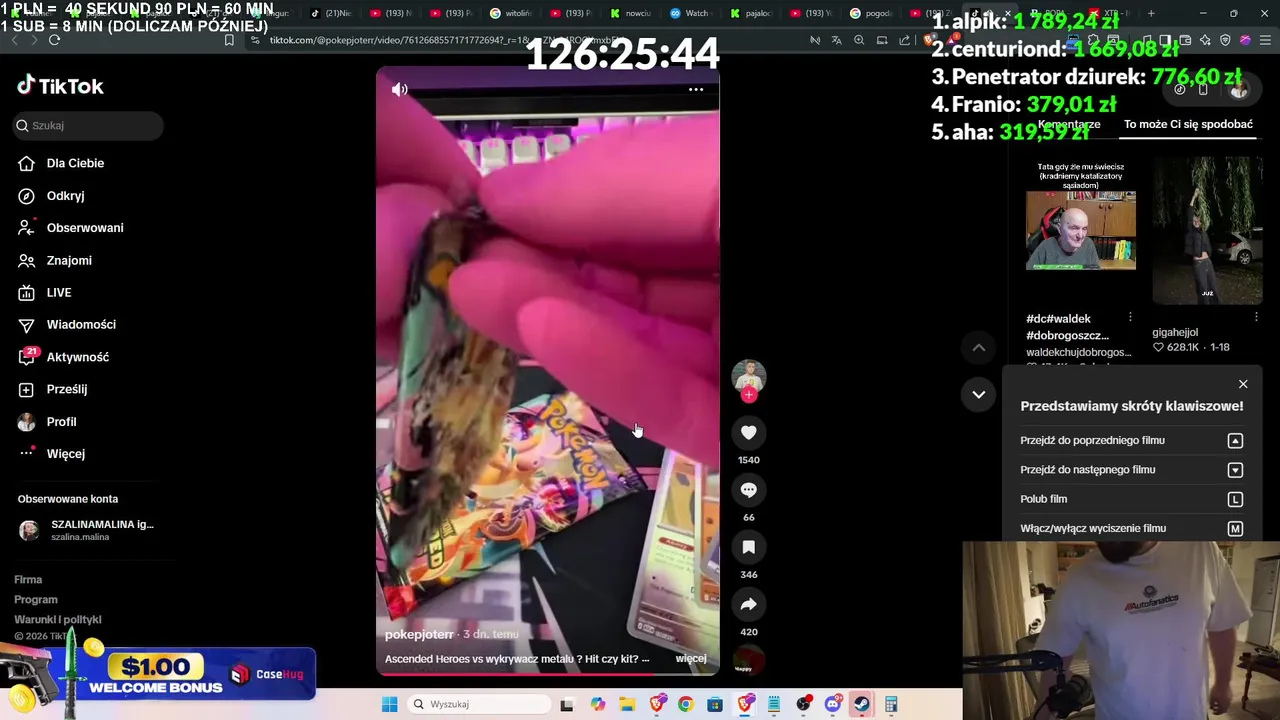1280x720 pixels.
Task: Open Warunki i polityki link
Action: (x=58, y=620)
